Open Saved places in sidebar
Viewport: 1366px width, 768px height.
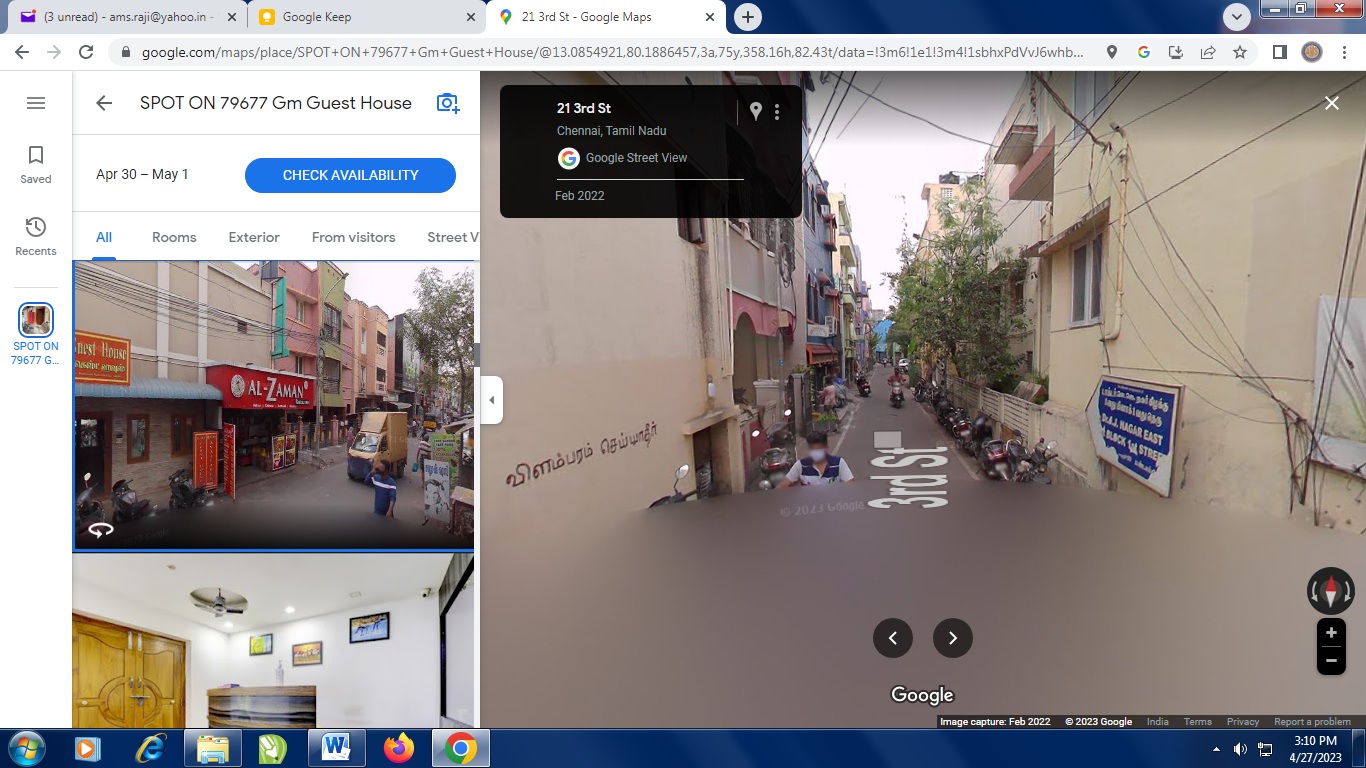pos(36,163)
